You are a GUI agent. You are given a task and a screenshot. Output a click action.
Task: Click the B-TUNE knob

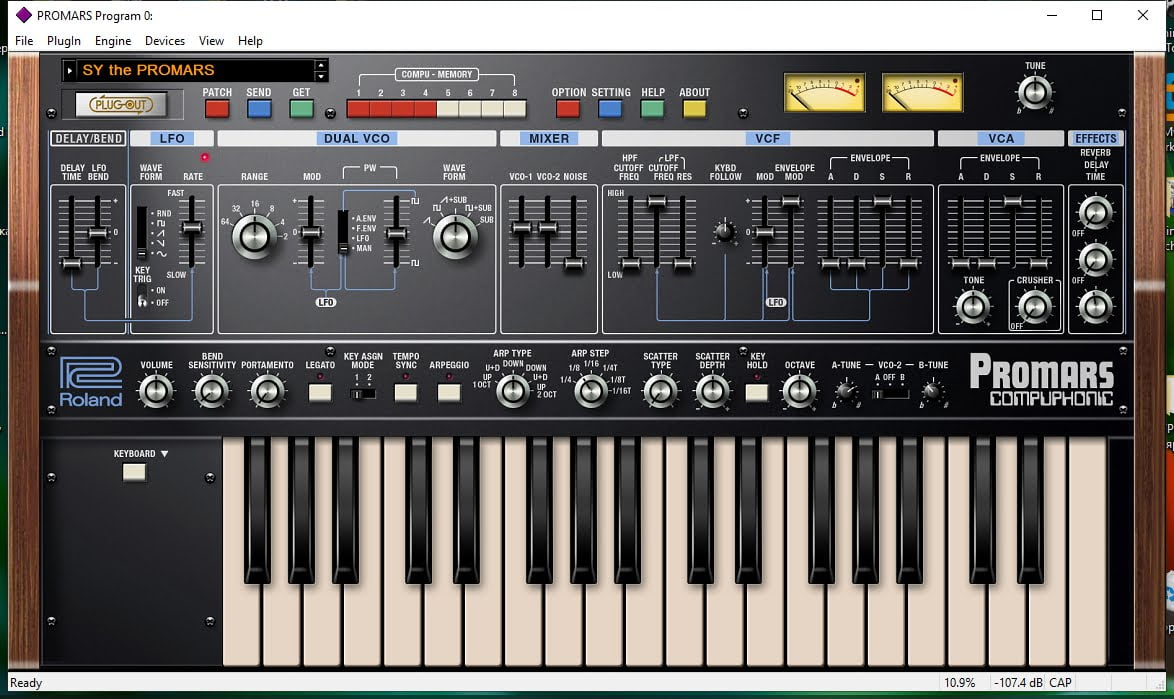932,391
